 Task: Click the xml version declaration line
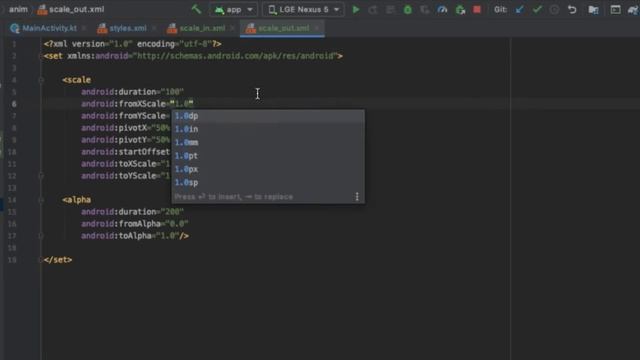coord(133,44)
